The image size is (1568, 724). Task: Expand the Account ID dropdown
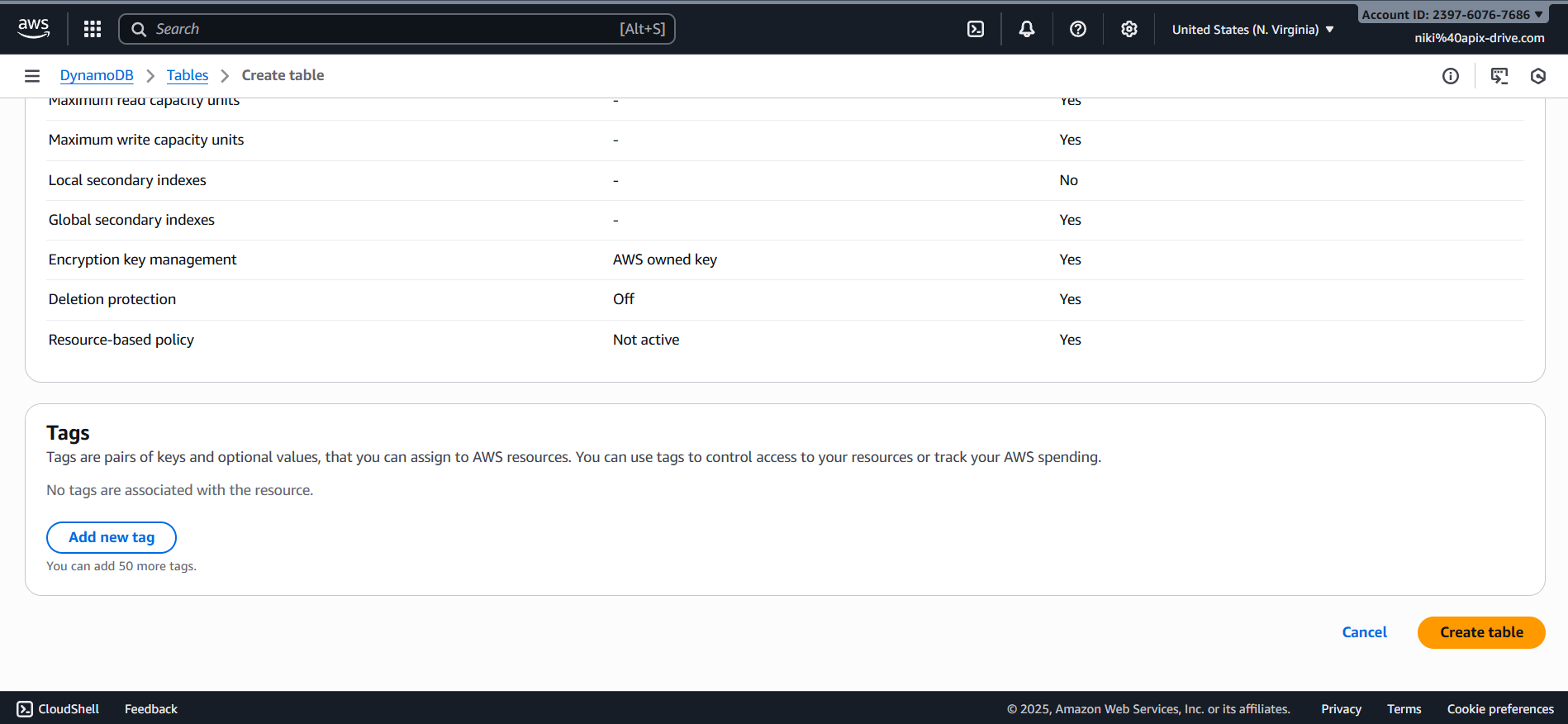[x=1452, y=15]
